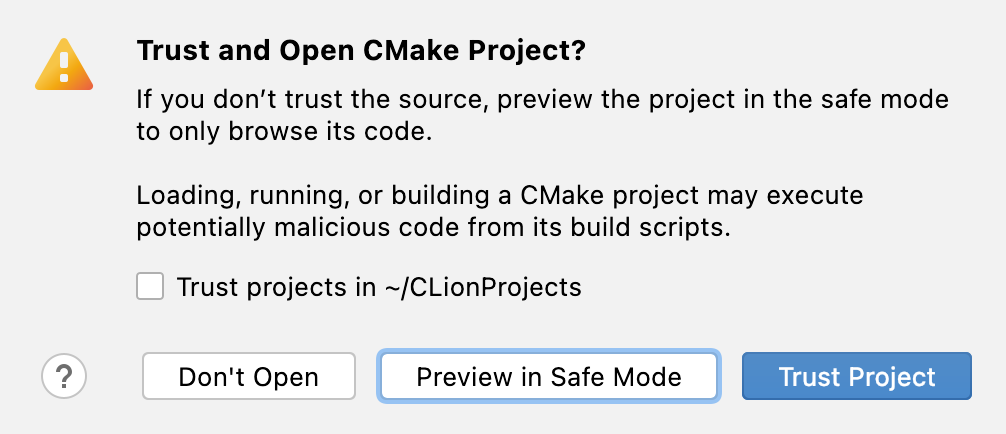Select the blue default button to trust
The width and height of the screenshot is (1006, 434).
[856, 377]
